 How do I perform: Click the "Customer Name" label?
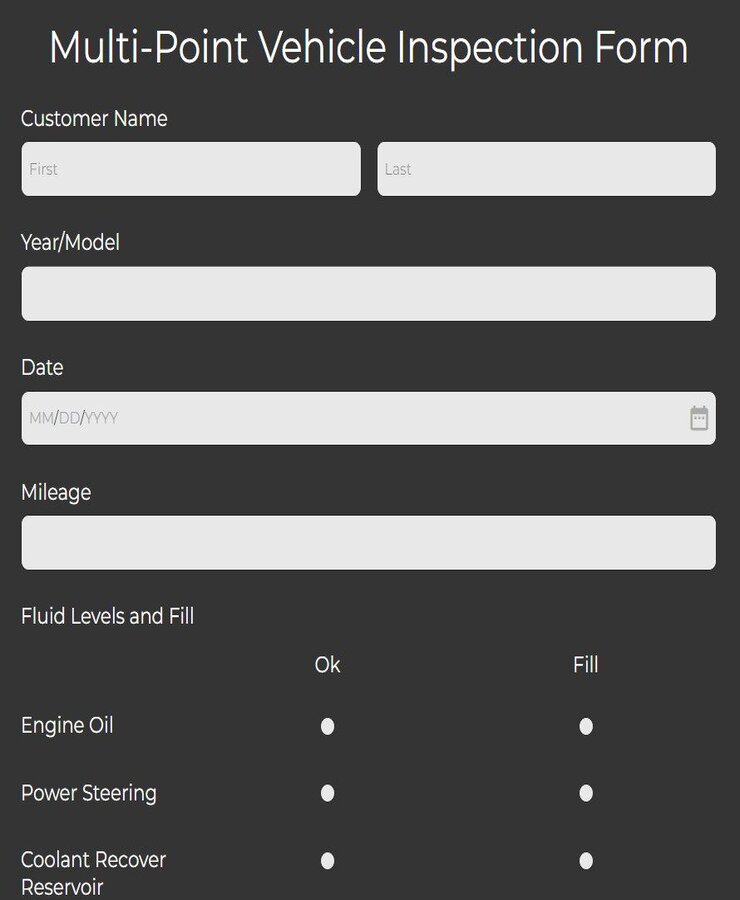point(94,118)
